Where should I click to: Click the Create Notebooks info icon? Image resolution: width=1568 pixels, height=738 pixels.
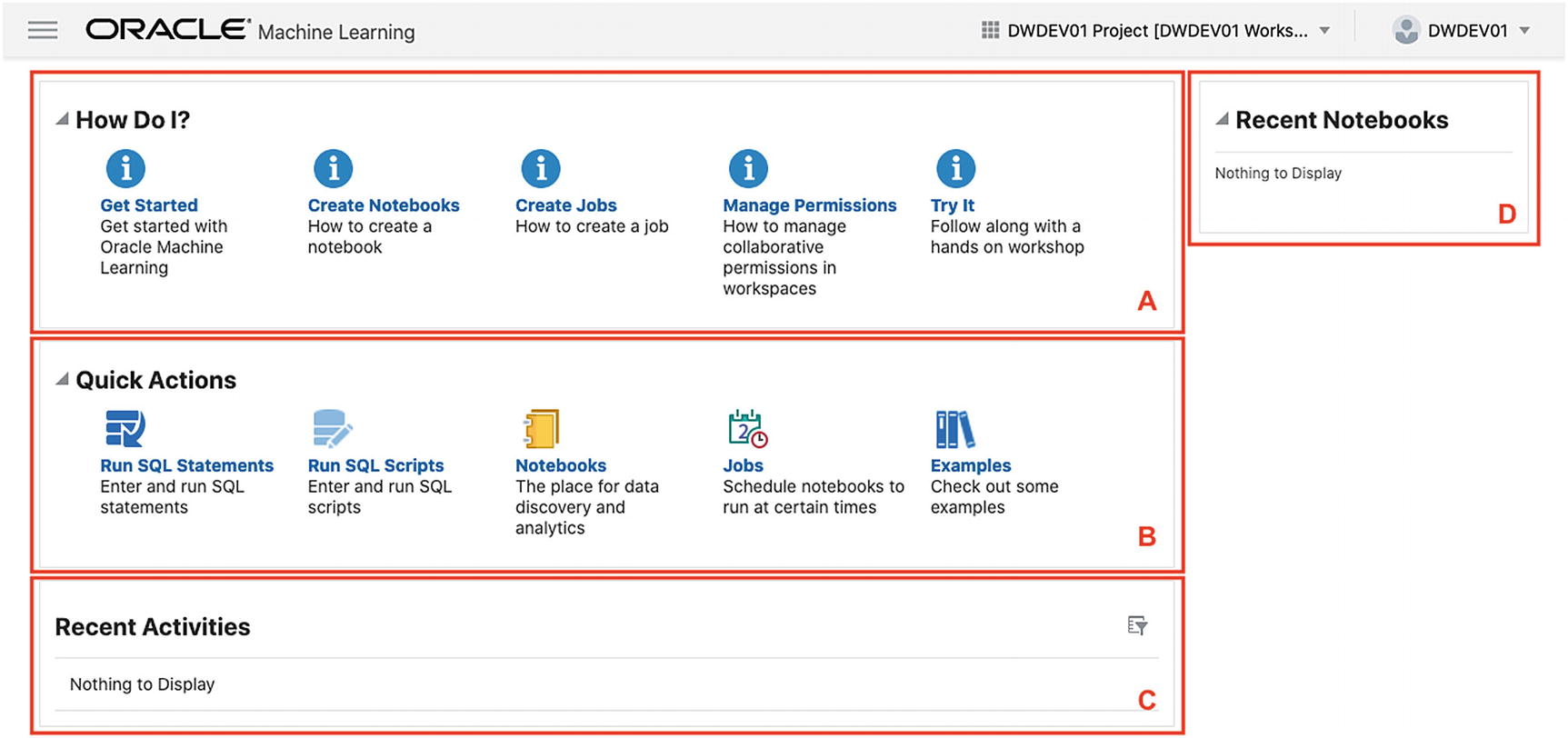coord(334,168)
